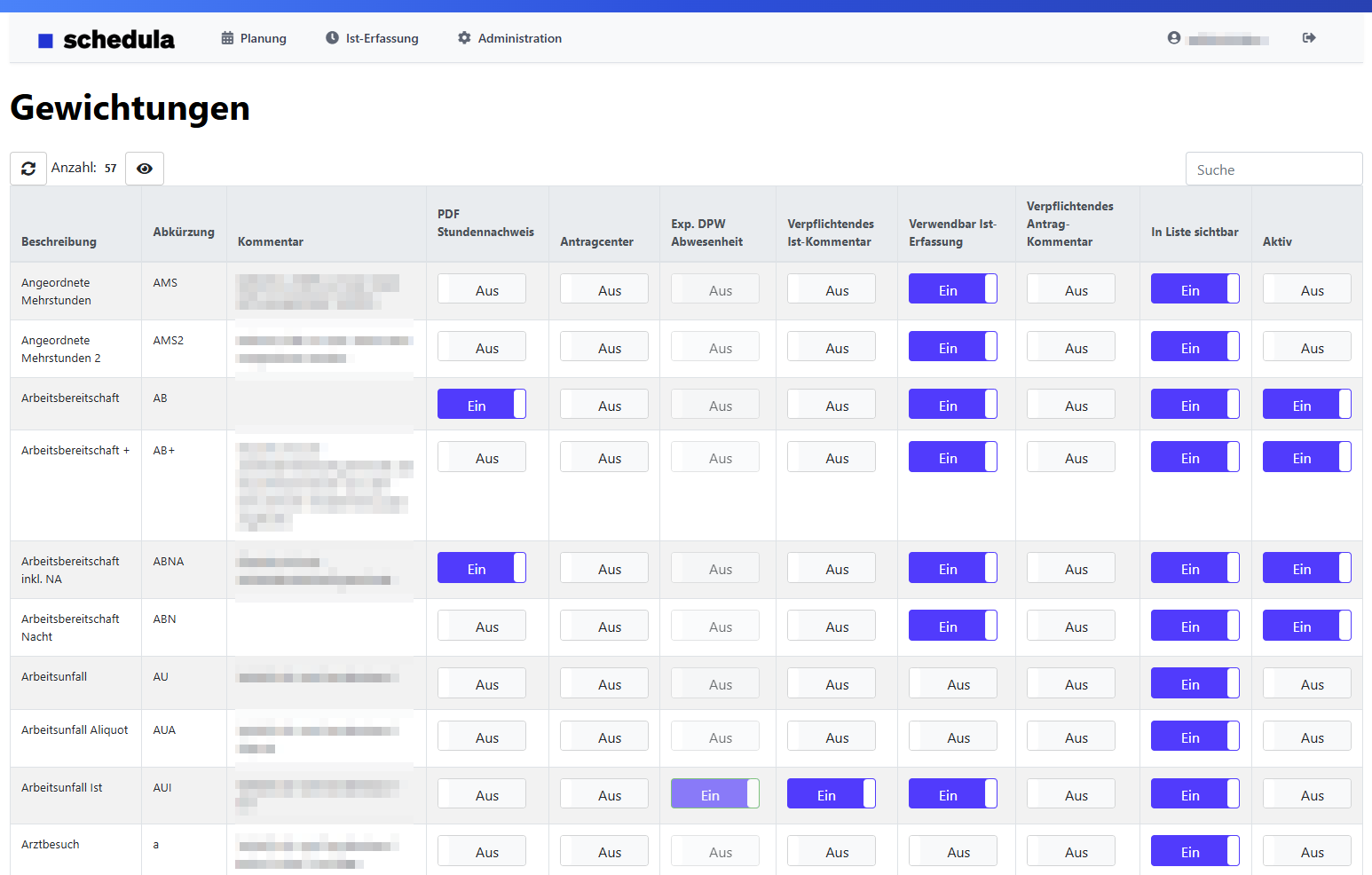Click the logout icon in header
Image resolution: width=1372 pixels, height=875 pixels.
1309,38
